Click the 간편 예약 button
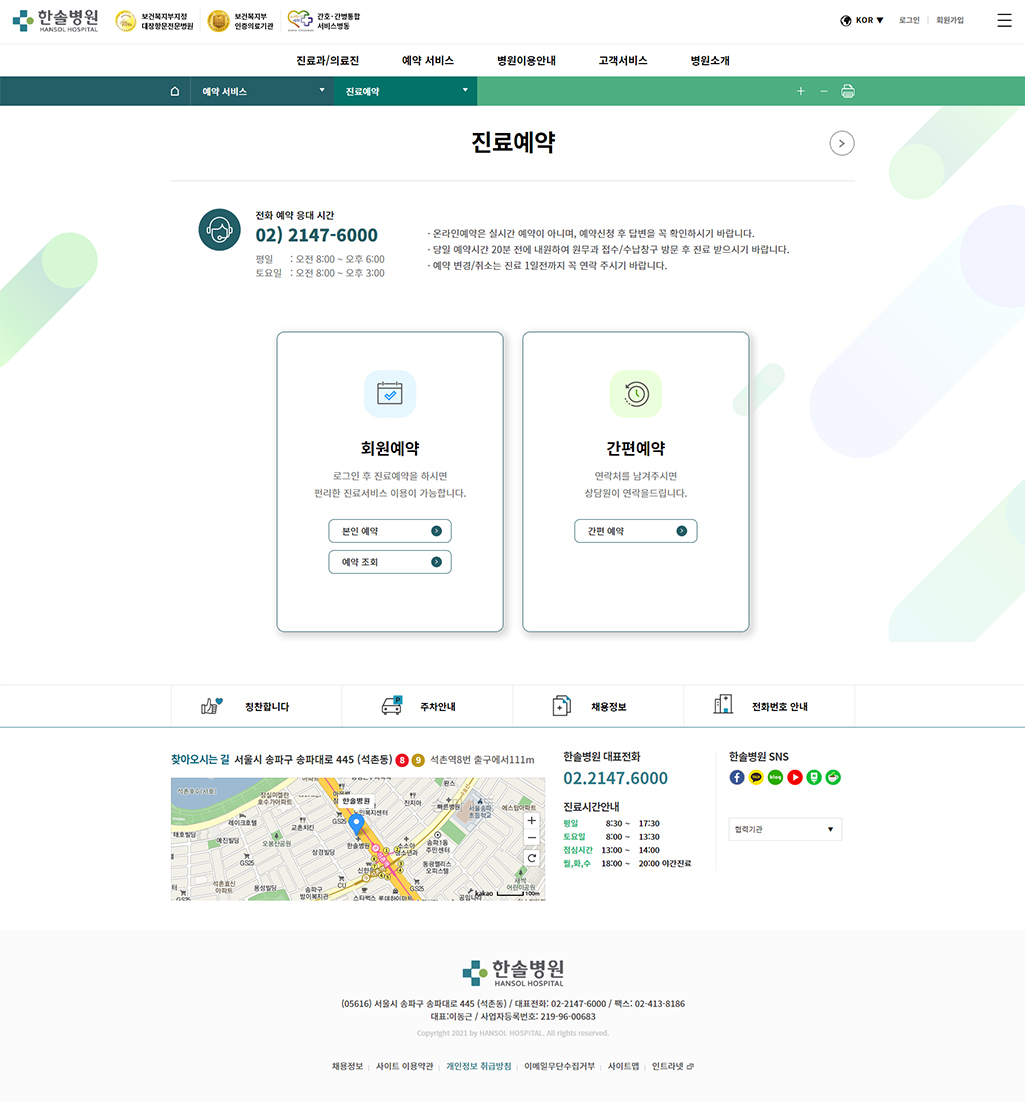 [635, 531]
